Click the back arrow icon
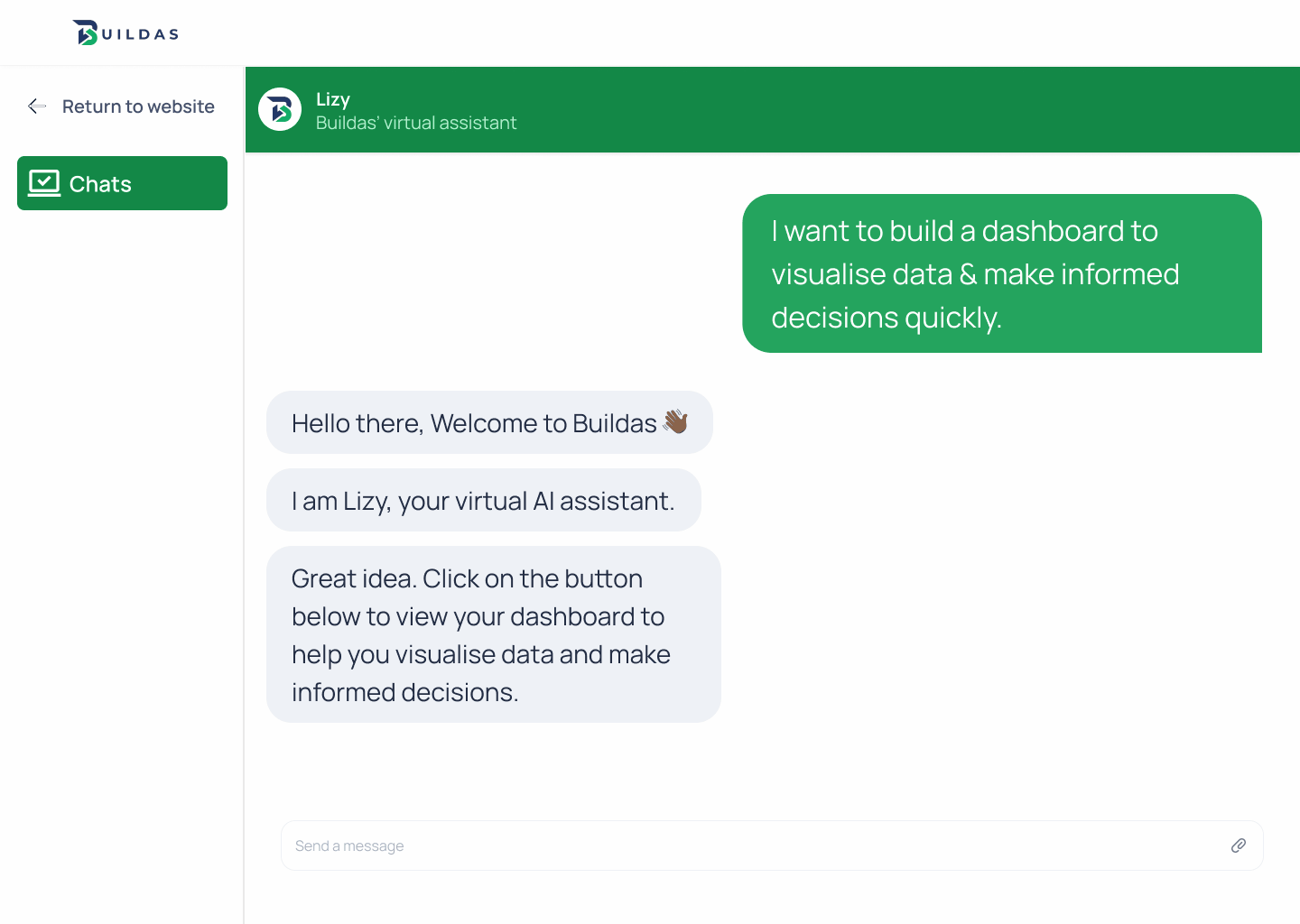The image size is (1300, 924). click(37, 106)
